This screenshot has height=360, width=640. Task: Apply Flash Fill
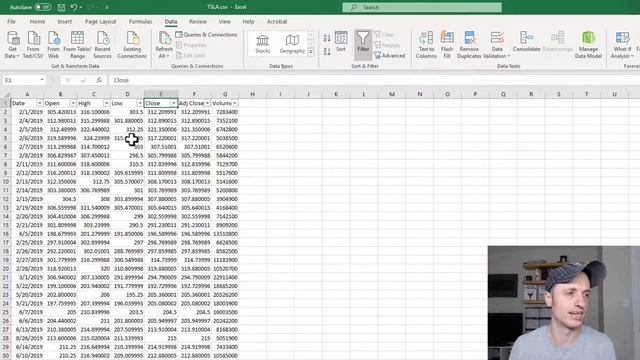(447, 44)
